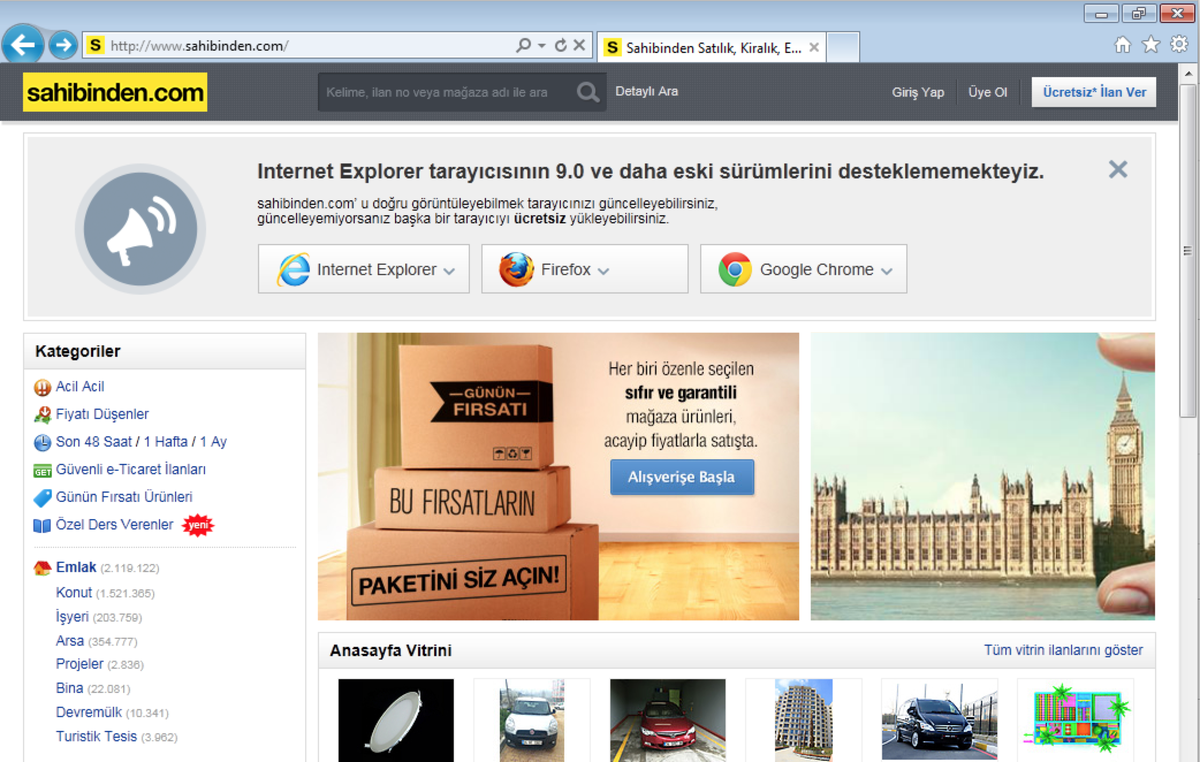The width and height of the screenshot is (1200, 762).
Task: Click the site search input field
Action: 446,92
